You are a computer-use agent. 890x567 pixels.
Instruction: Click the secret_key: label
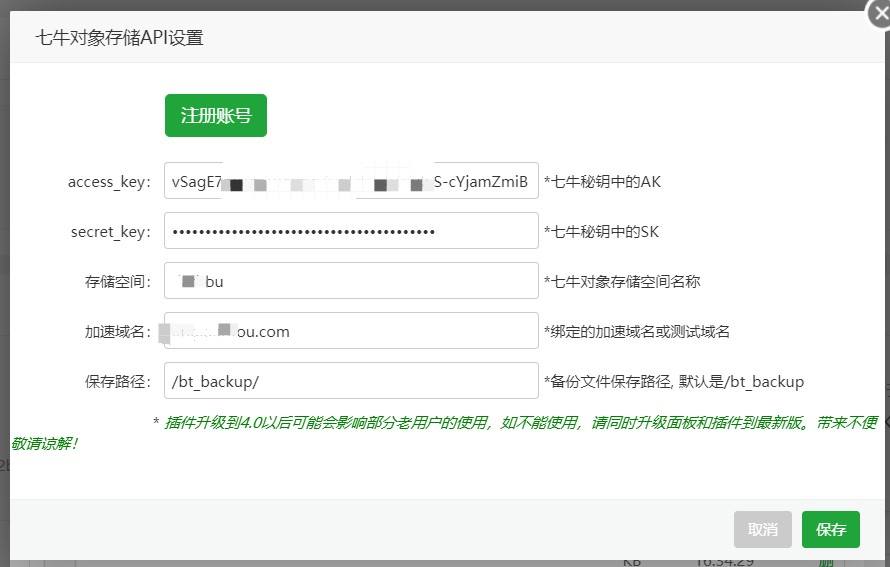111,232
